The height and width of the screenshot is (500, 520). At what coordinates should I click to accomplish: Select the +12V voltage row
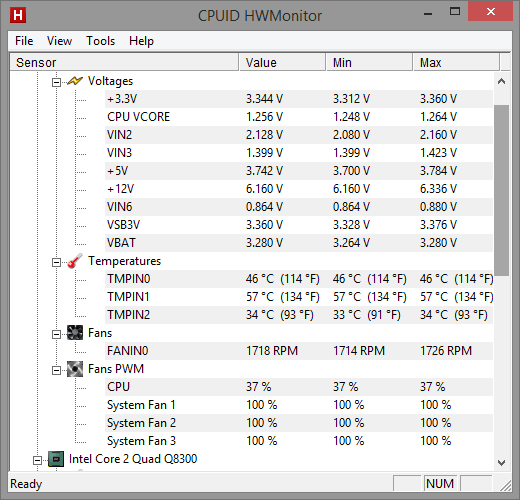point(299,189)
